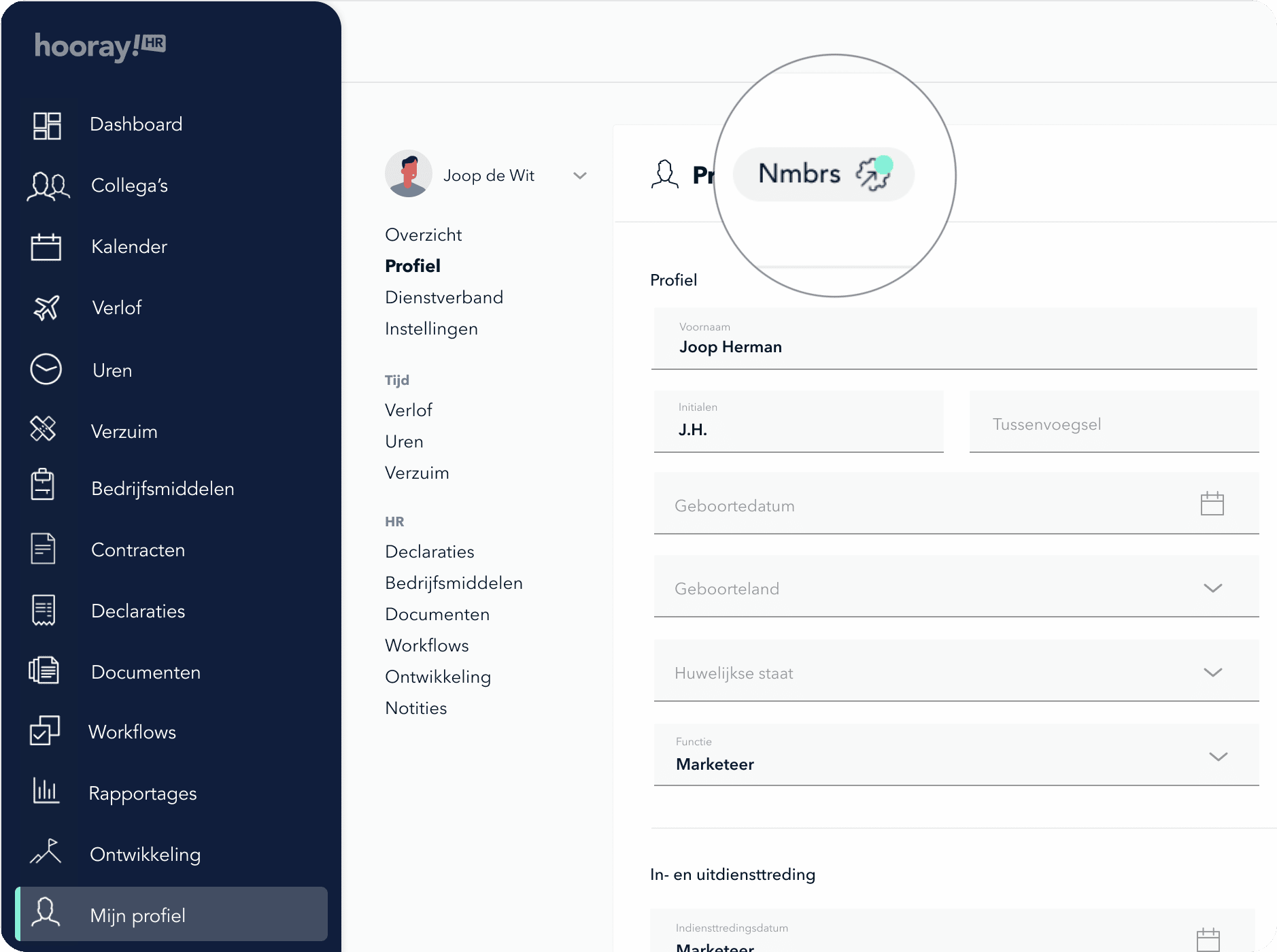Open Dashboard in main sidebar
This screenshot has width=1277, height=952.
(x=136, y=124)
